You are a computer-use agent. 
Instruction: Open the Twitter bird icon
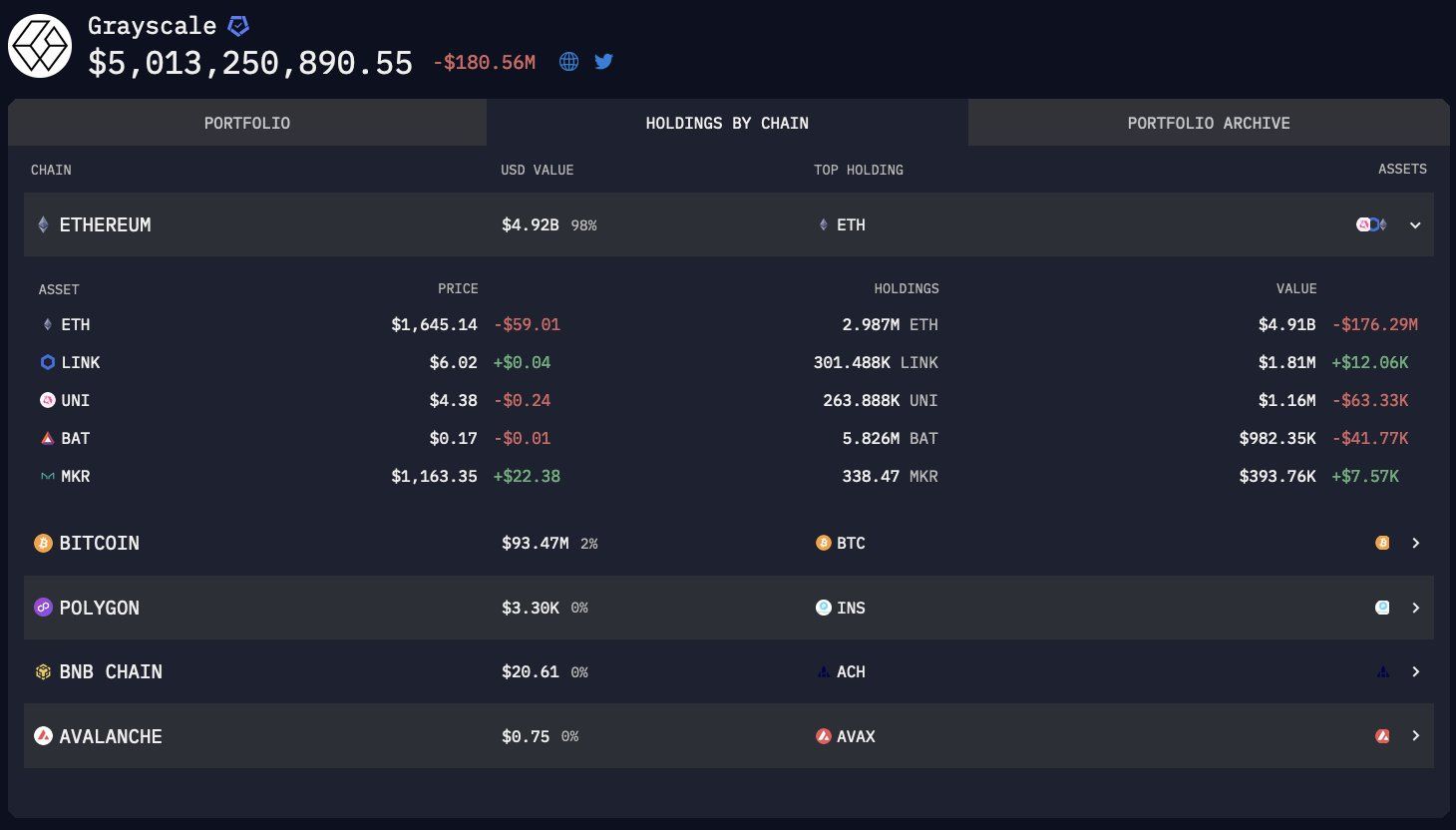pyautogui.click(x=603, y=62)
